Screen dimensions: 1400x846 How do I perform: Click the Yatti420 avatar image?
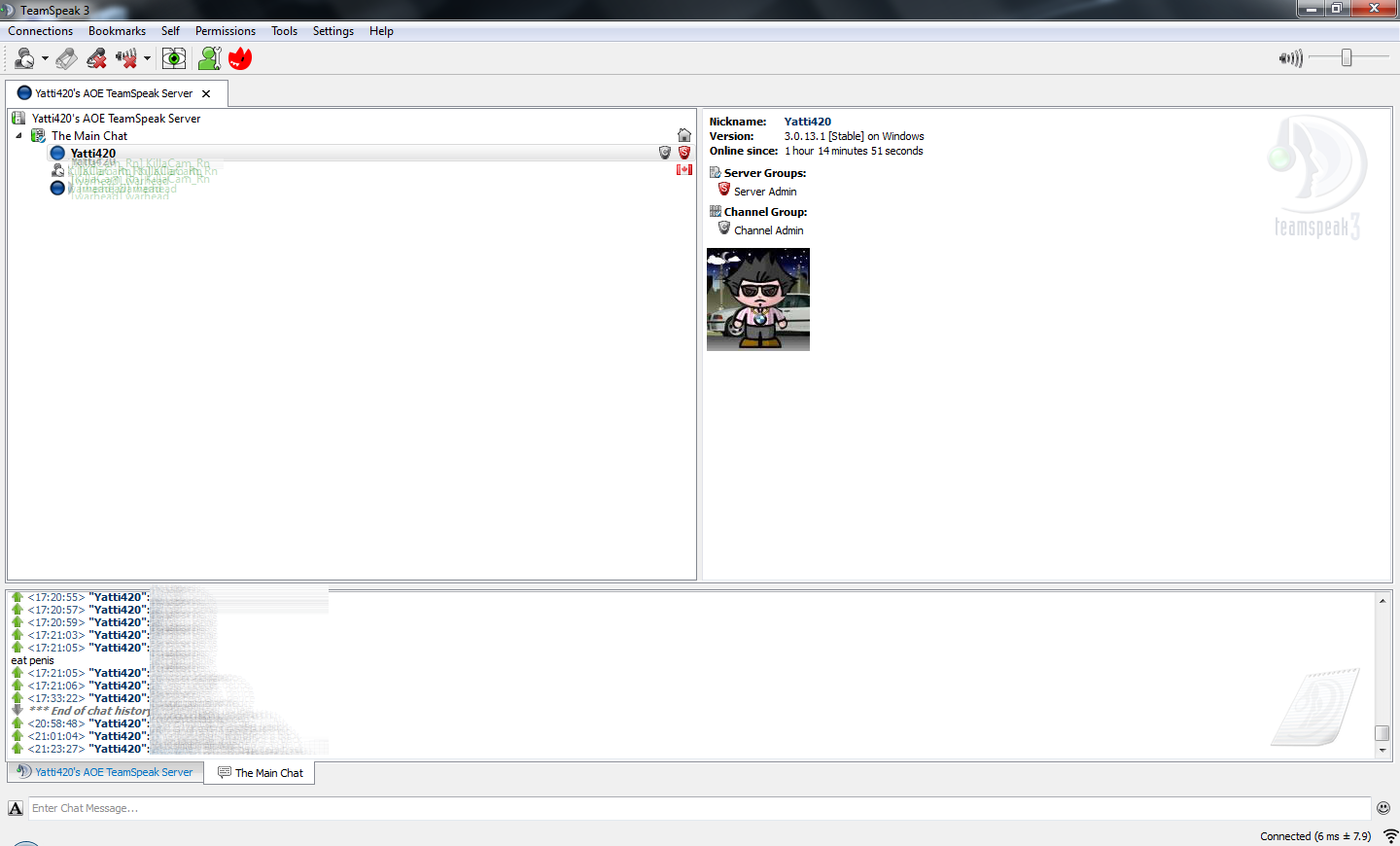tap(758, 300)
